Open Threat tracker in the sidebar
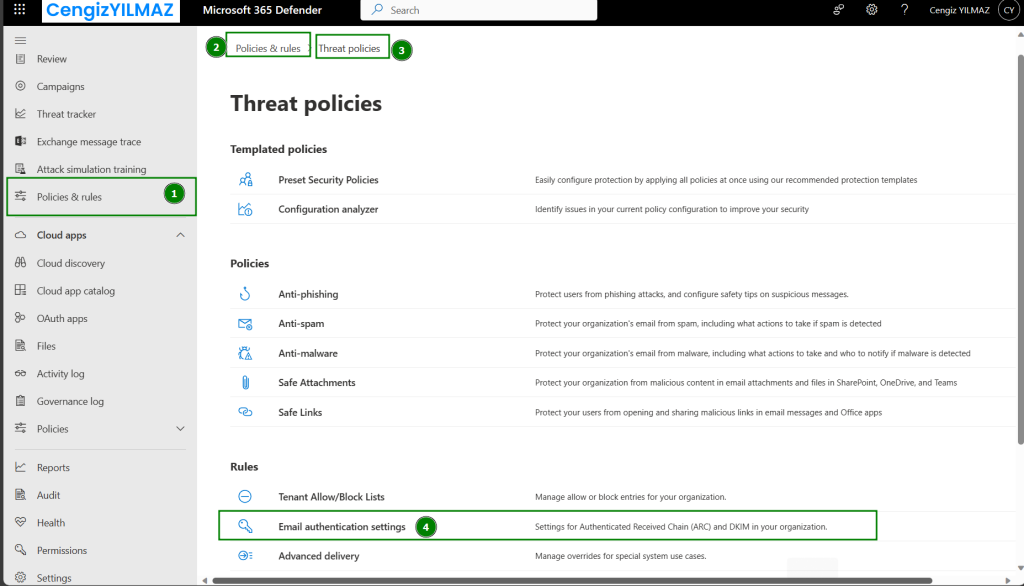1024x586 pixels. [x=66, y=114]
